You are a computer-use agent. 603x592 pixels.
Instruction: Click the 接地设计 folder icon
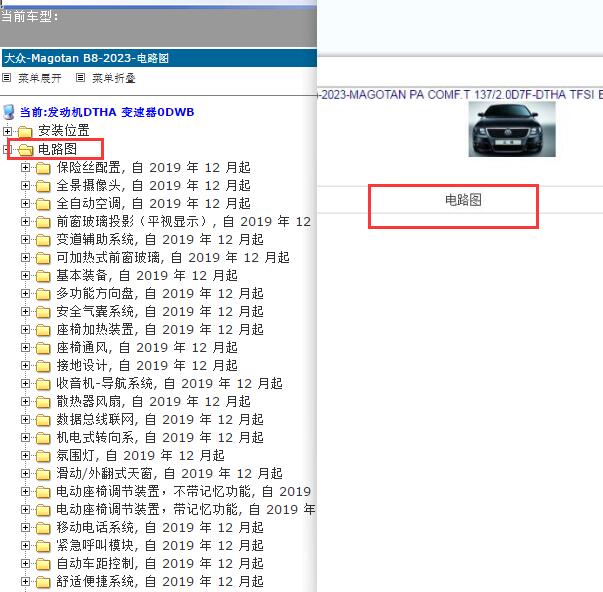pyautogui.click(x=43, y=366)
